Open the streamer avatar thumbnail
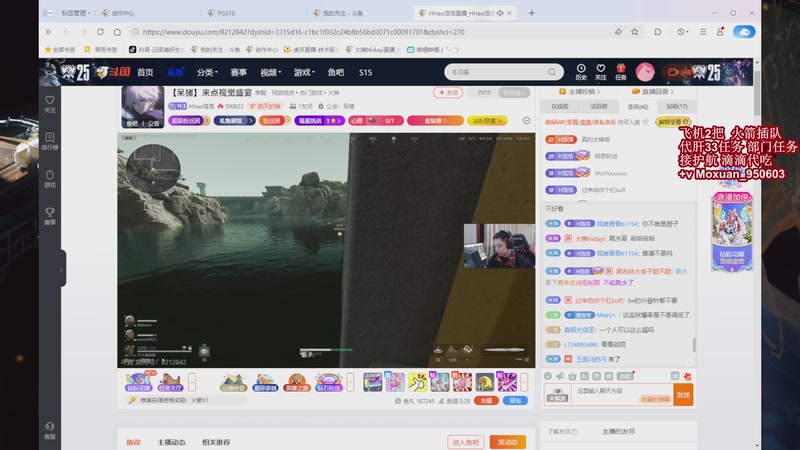Viewport: 800px width, 450px height. pyautogui.click(x=142, y=106)
